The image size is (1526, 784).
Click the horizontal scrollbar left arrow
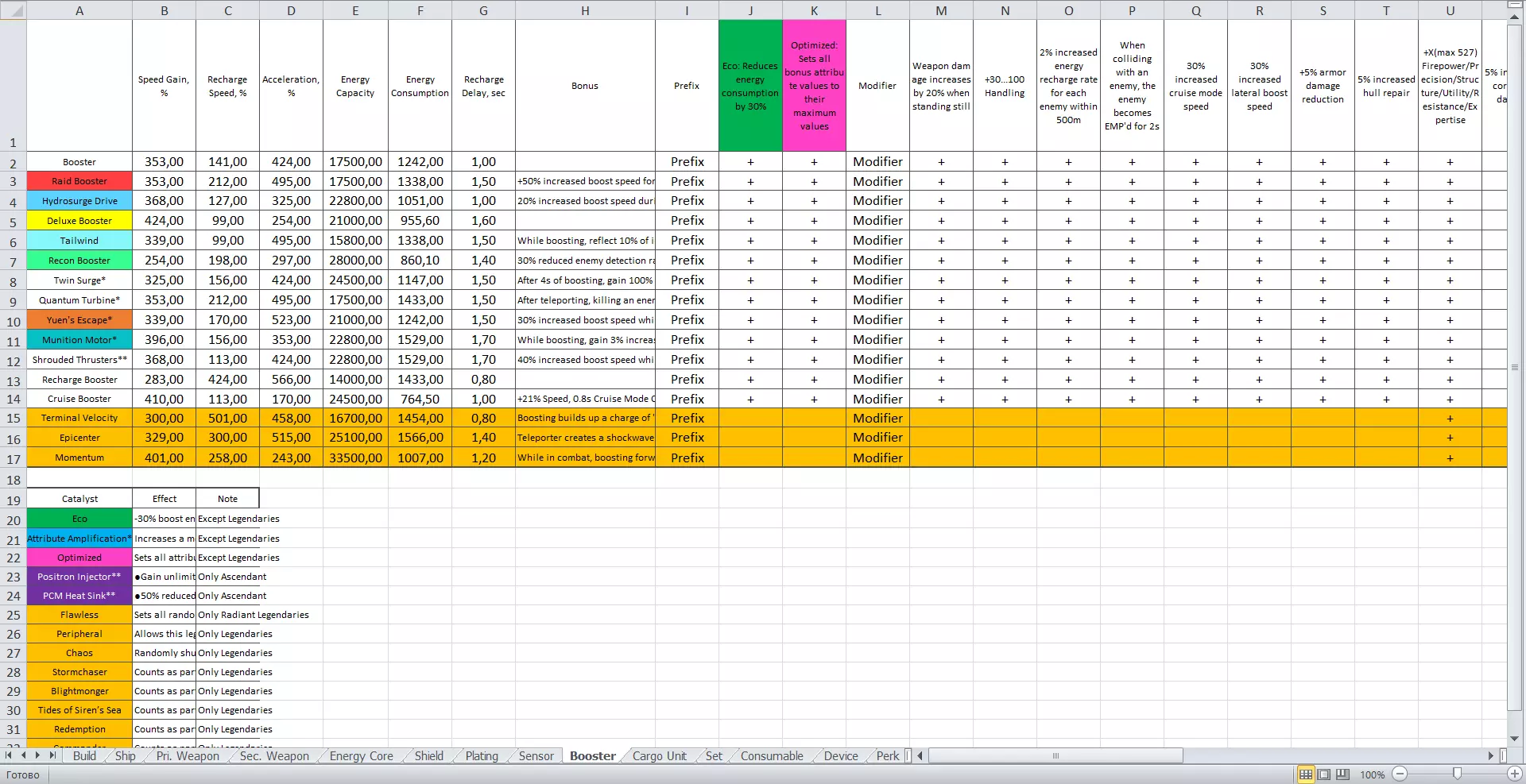920,755
